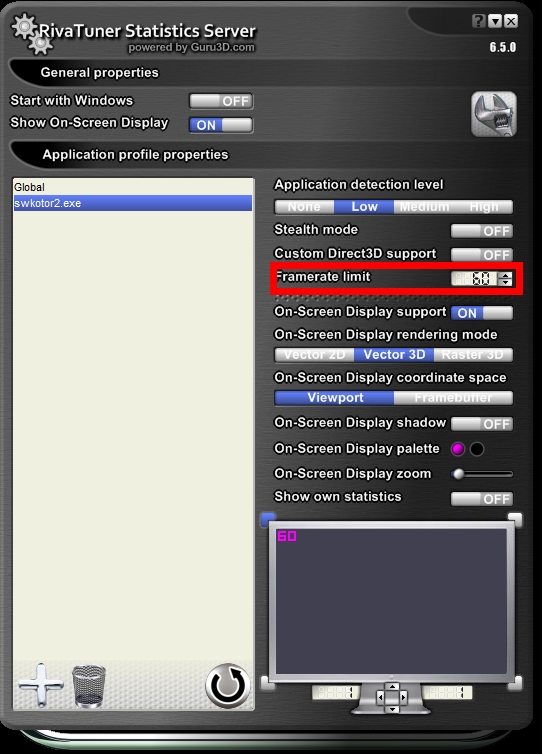Set detection level to Medium
542x754 pixels.
point(424,207)
